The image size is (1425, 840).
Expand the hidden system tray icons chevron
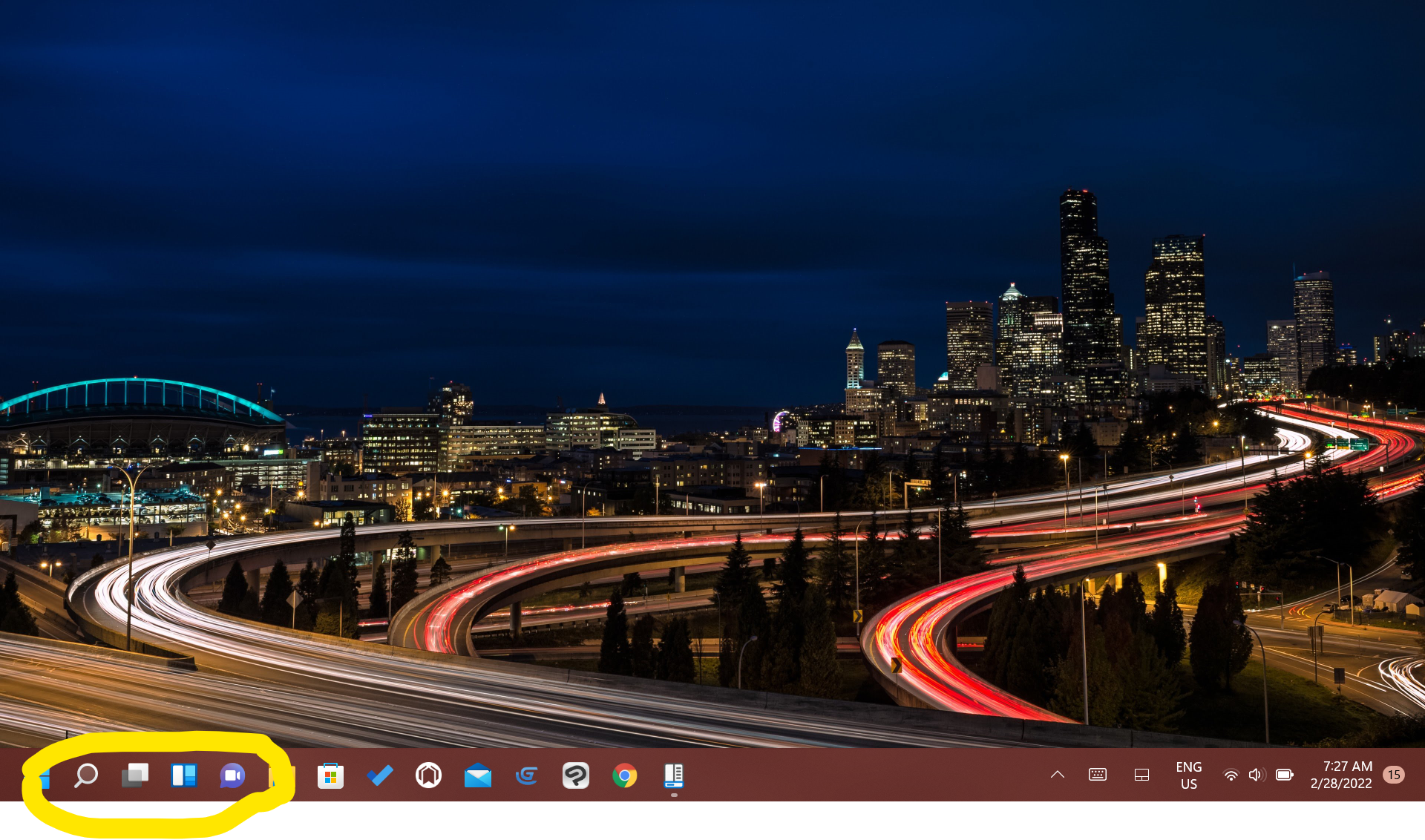click(x=1058, y=775)
